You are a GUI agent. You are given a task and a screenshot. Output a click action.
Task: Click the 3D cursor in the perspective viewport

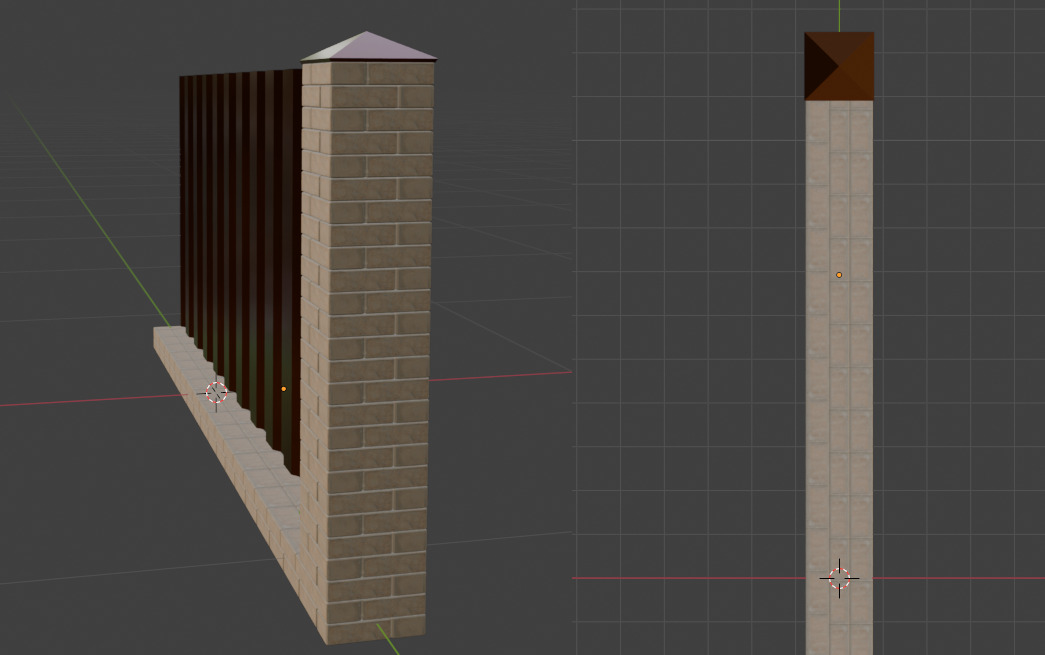pyautogui.click(x=216, y=392)
